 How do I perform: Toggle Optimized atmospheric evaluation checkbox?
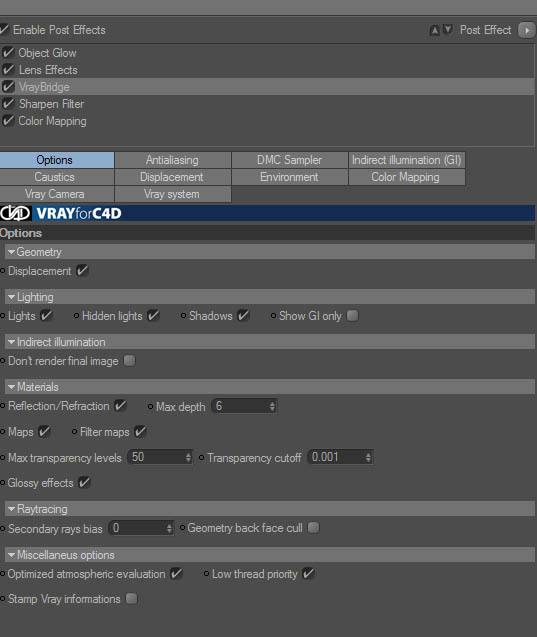click(x=176, y=574)
